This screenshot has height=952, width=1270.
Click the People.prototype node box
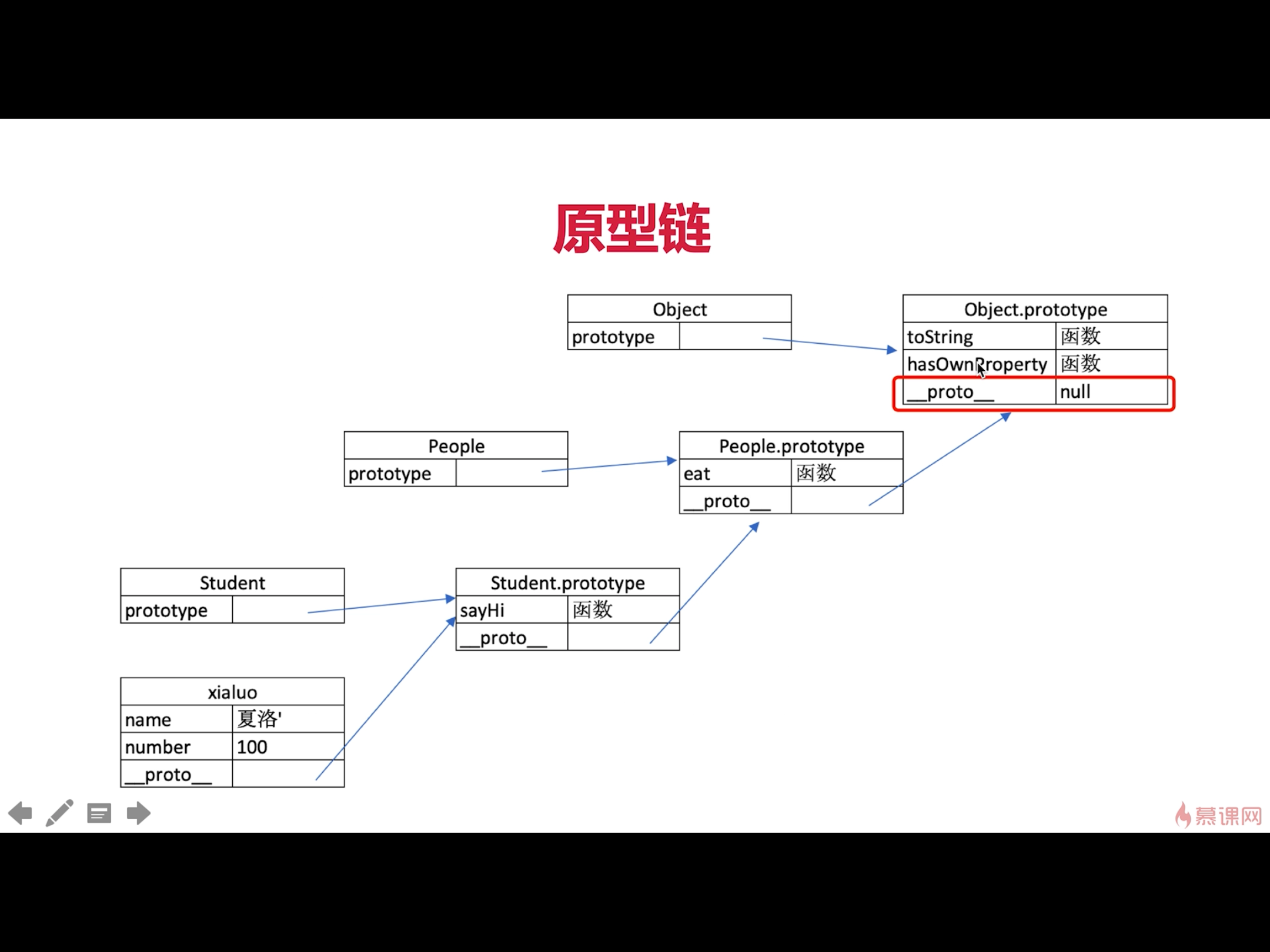790,473
